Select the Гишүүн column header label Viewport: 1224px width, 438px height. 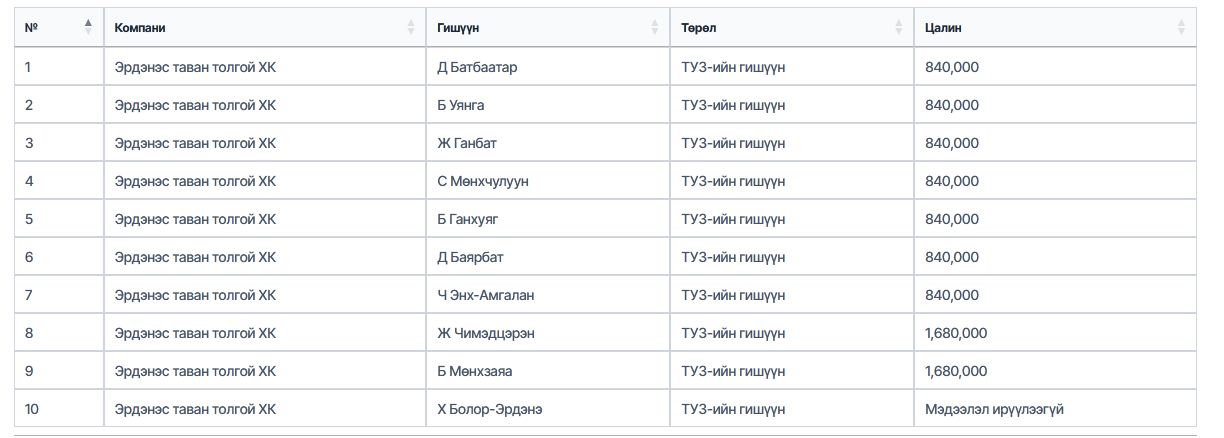pyautogui.click(x=457, y=28)
